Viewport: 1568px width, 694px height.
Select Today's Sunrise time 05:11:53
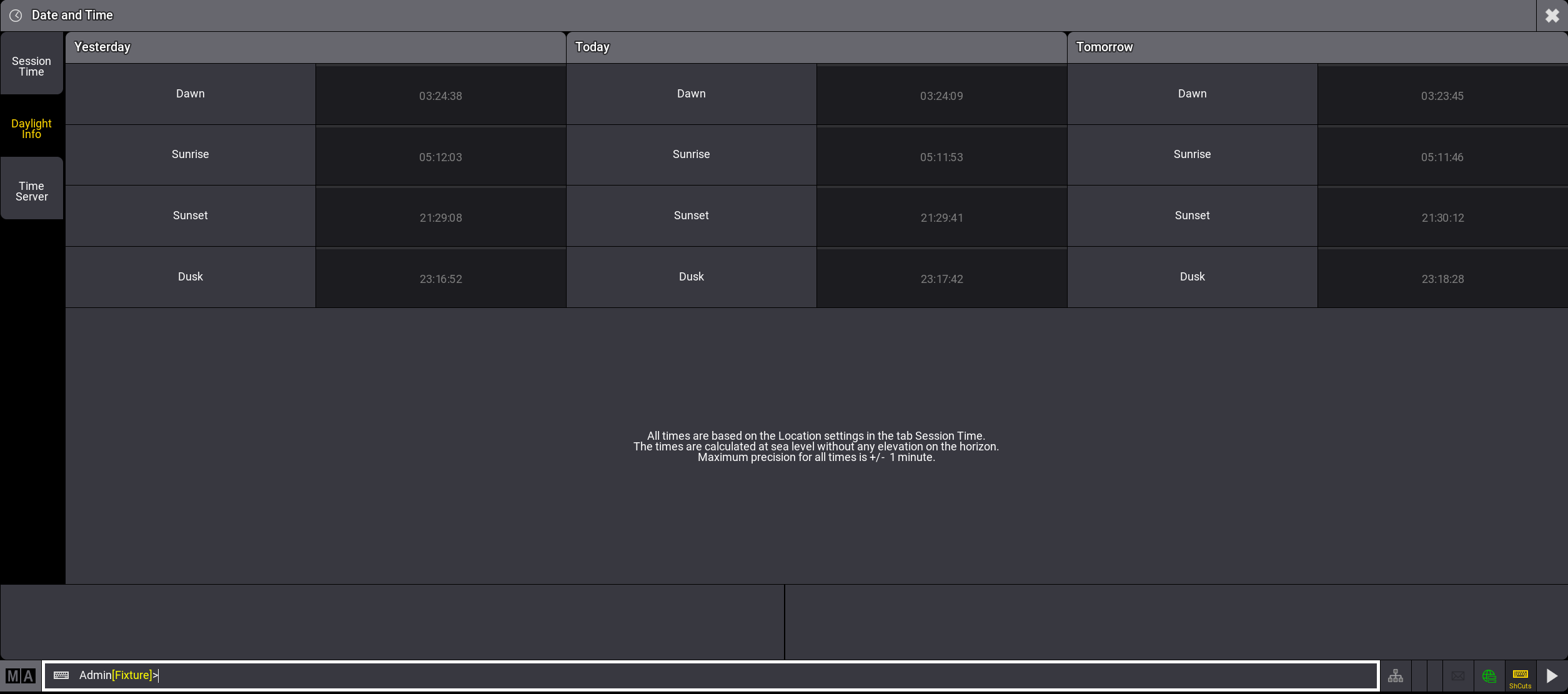pos(941,156)
